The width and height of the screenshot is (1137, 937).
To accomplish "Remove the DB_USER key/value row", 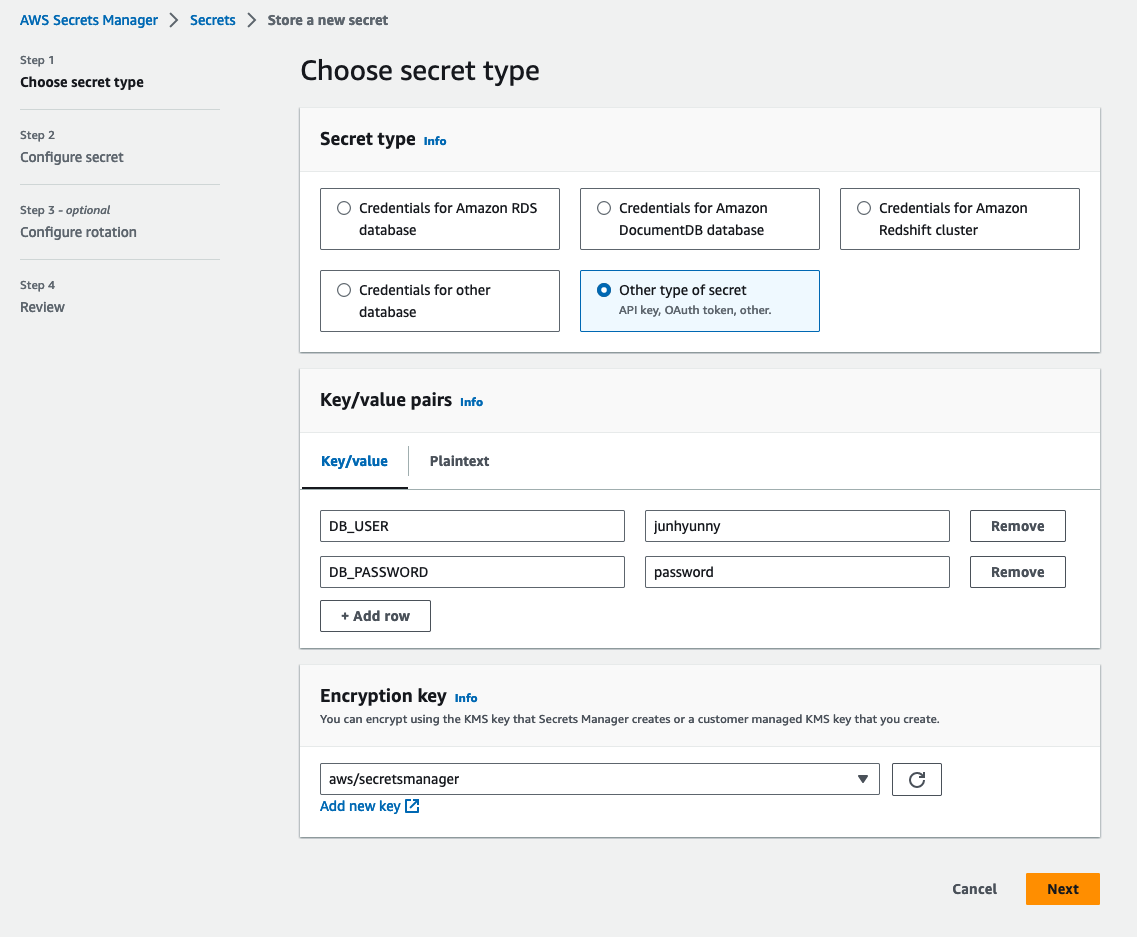I will [1017, 526].
